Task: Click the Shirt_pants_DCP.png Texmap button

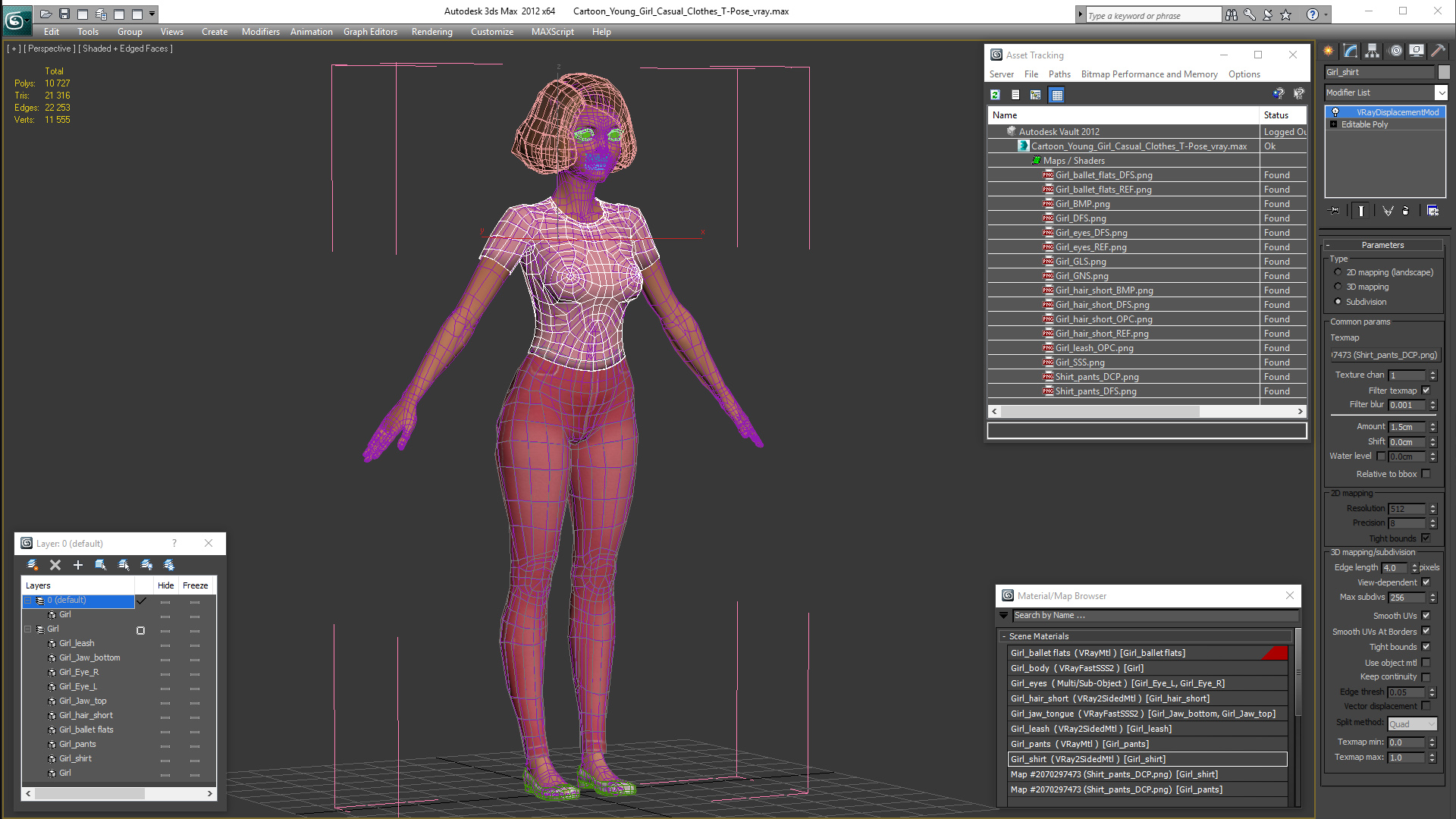Action: [x=1385, y=355]
